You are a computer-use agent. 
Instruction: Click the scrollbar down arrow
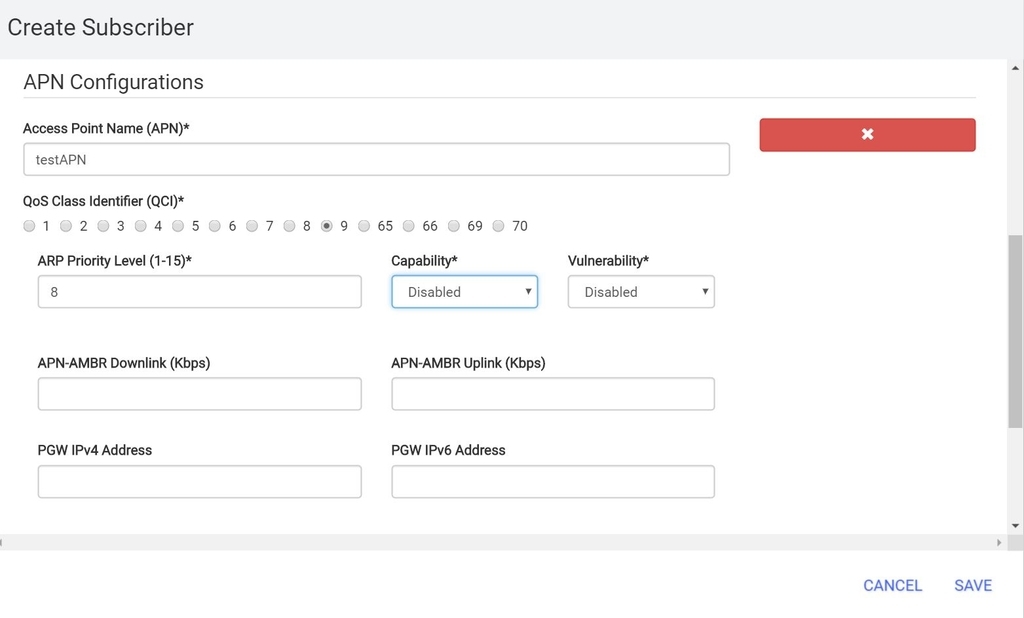coord(1015,526)
